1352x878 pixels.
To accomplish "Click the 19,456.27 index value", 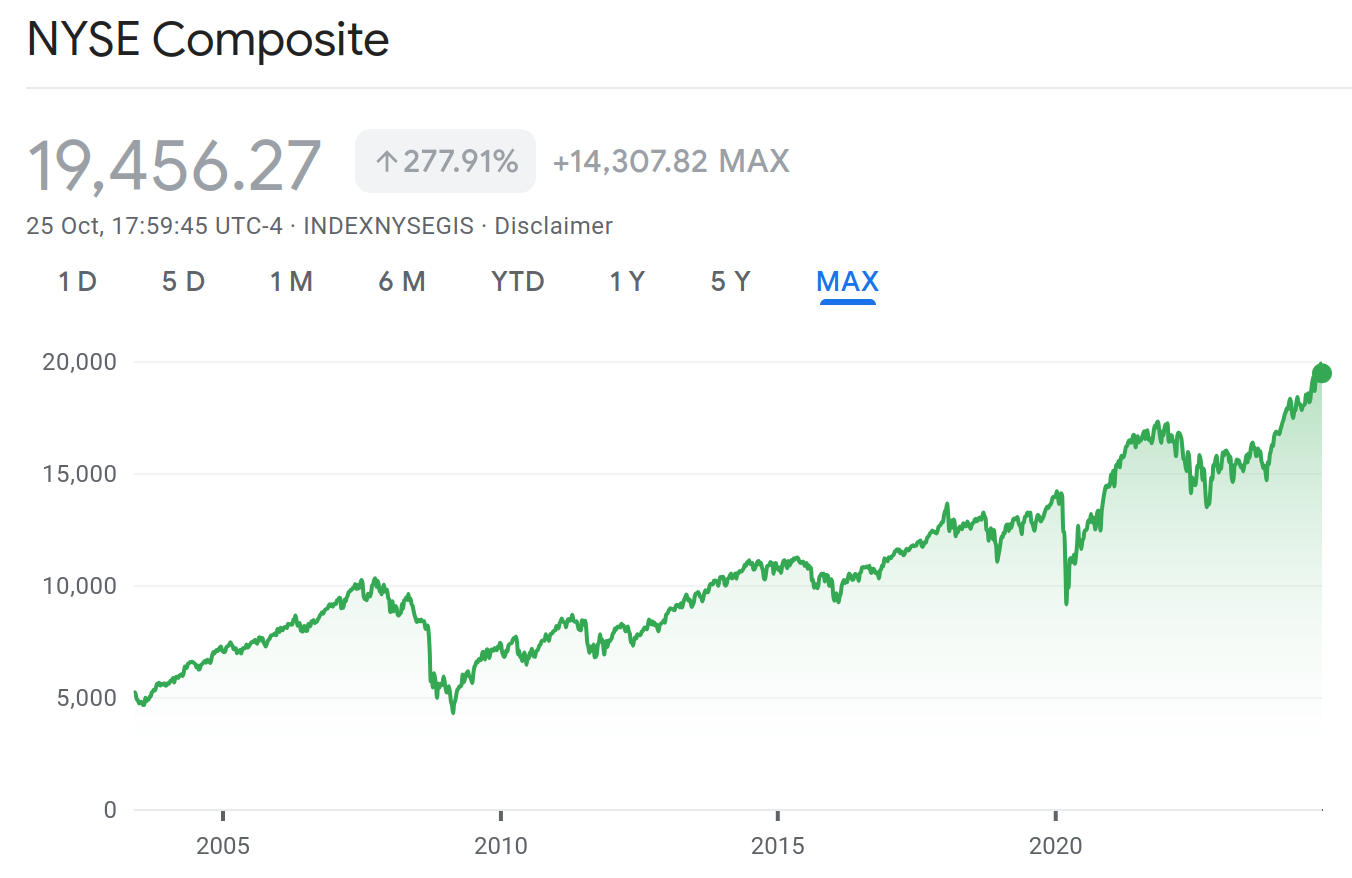I will pyautogui.click(x=174, y=164).
